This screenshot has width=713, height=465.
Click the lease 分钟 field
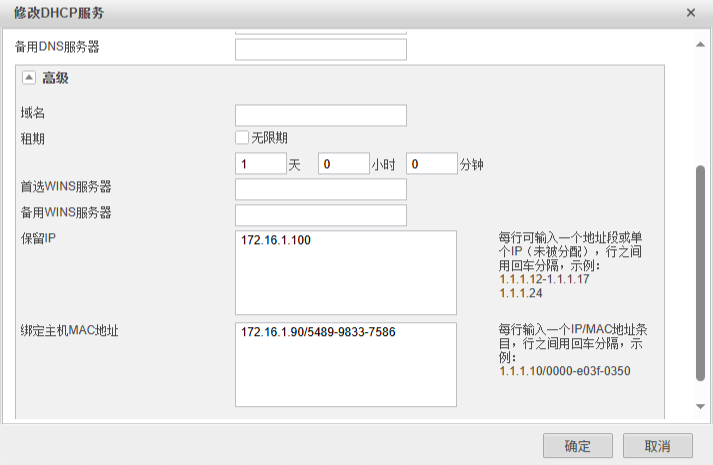tap(432, 164)
